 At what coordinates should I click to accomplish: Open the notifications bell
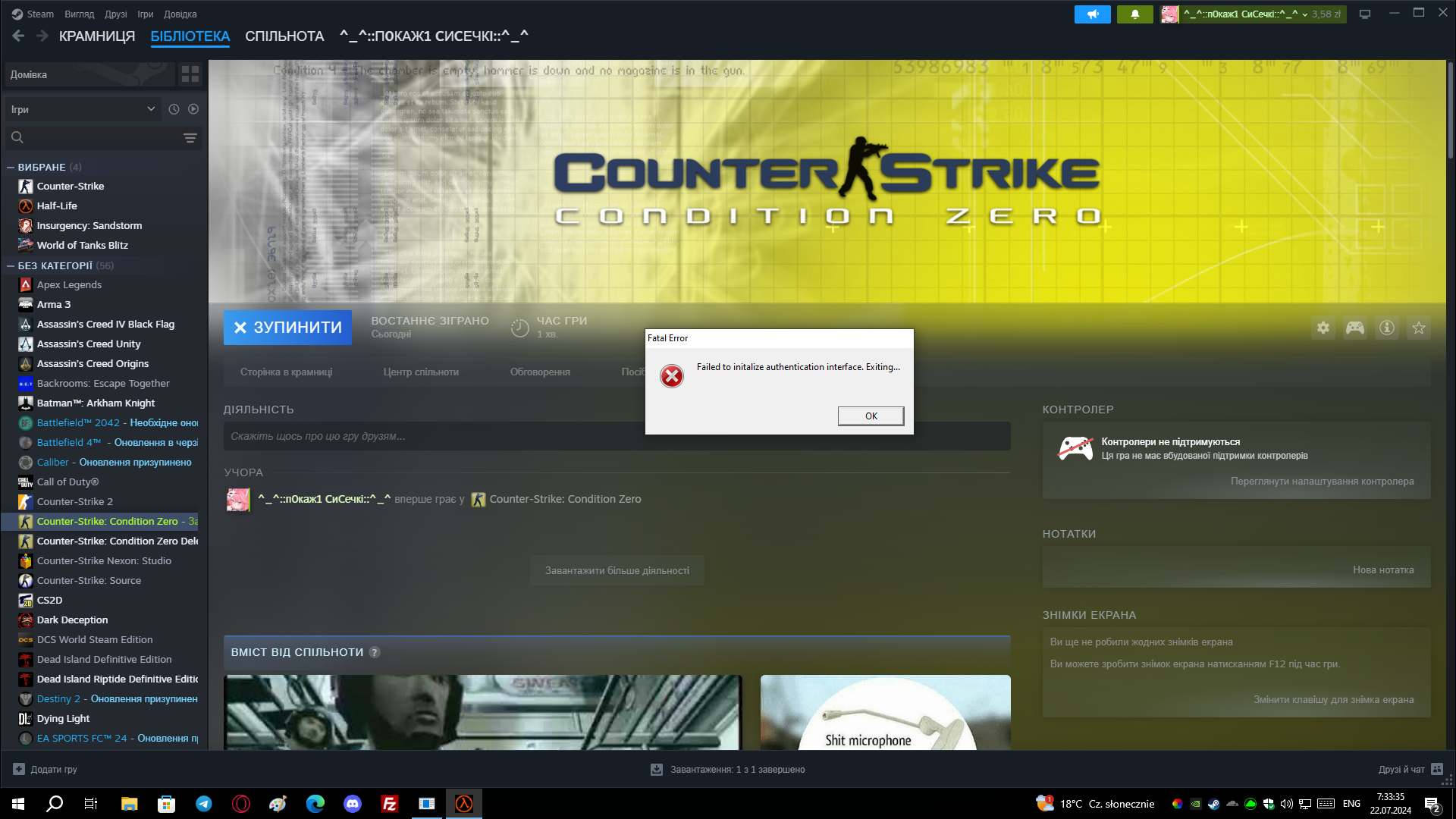[x=1134, y=14]
